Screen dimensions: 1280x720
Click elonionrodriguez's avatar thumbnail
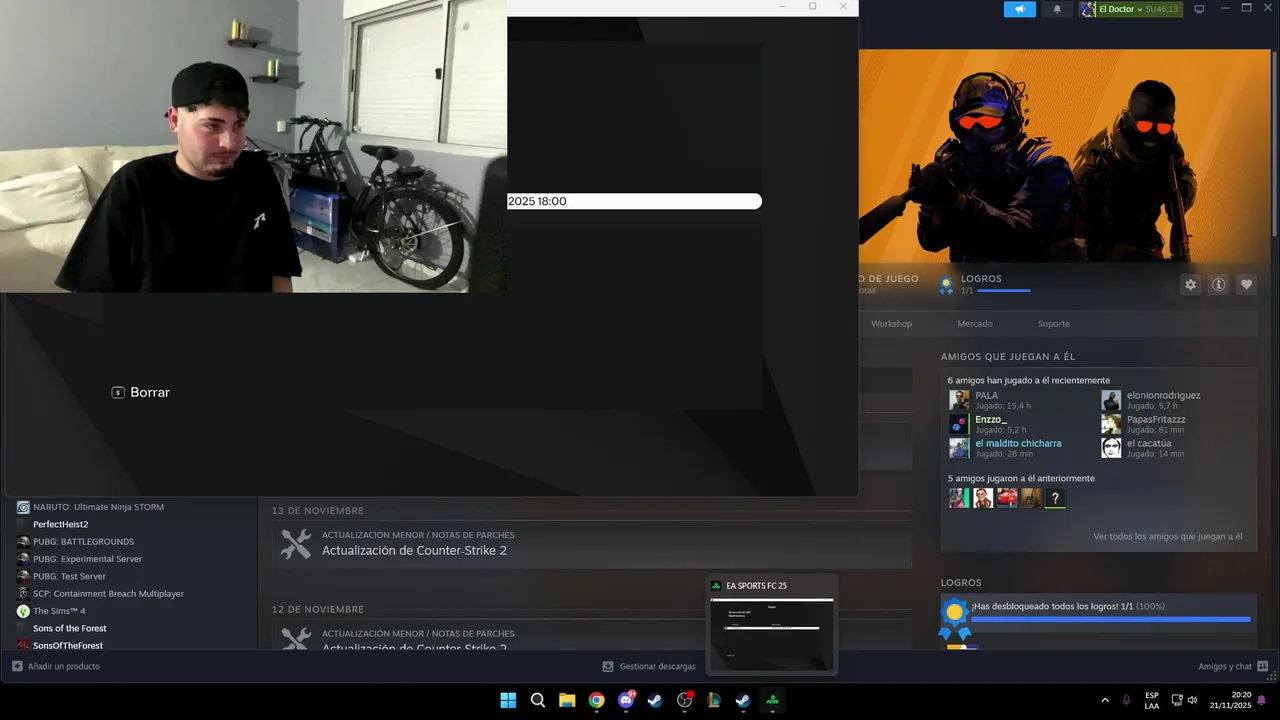click(x=1111, y=400)
